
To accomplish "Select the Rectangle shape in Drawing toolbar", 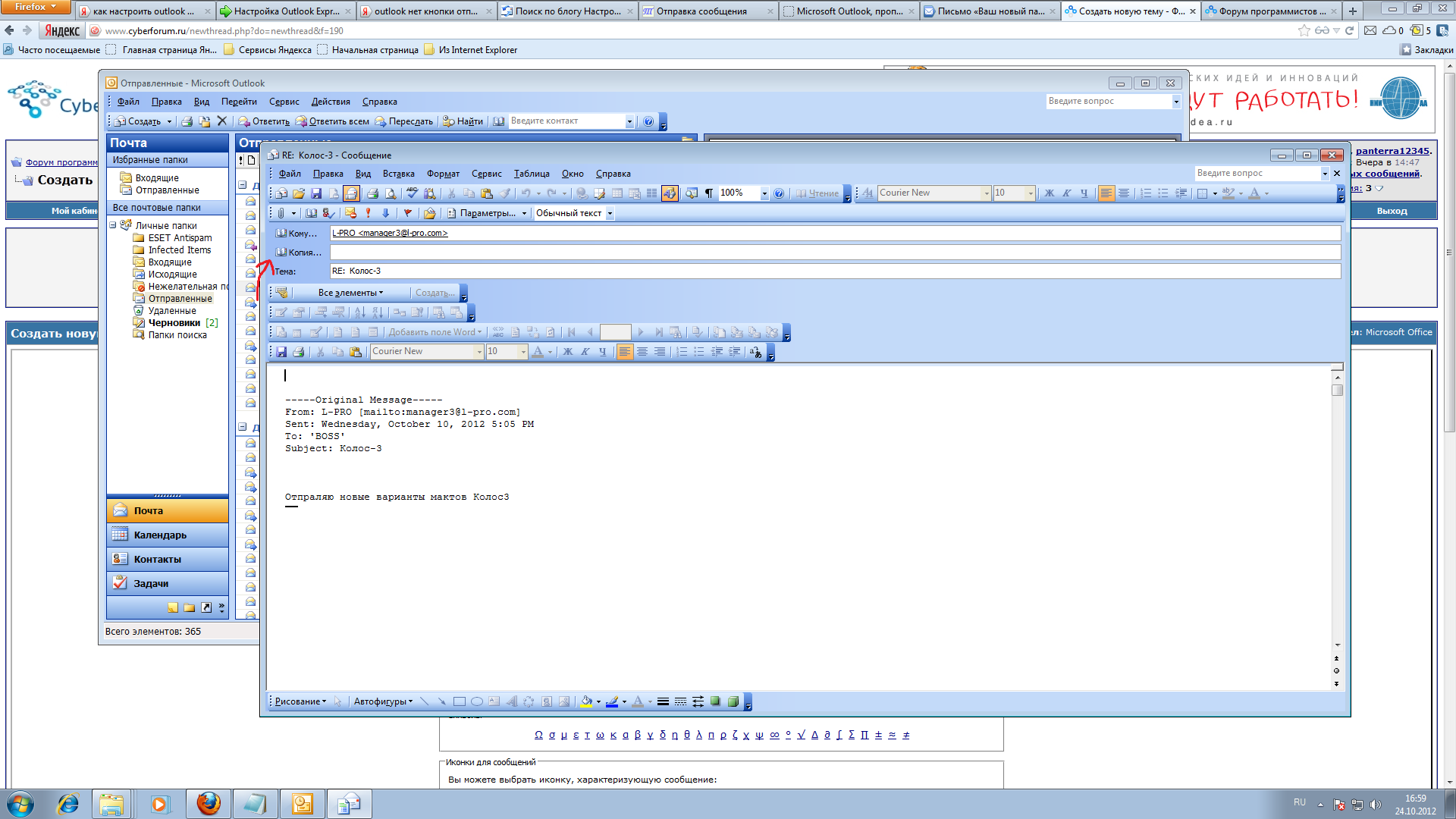I will [460, 701].
